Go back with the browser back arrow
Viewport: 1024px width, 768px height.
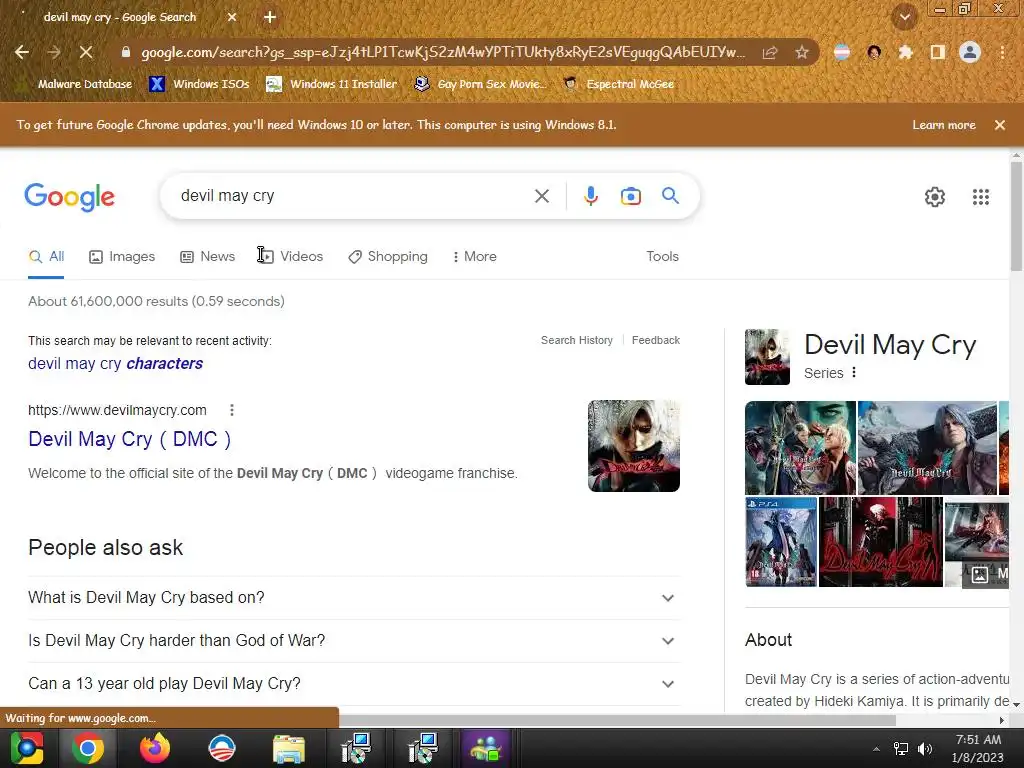point(22,52)
